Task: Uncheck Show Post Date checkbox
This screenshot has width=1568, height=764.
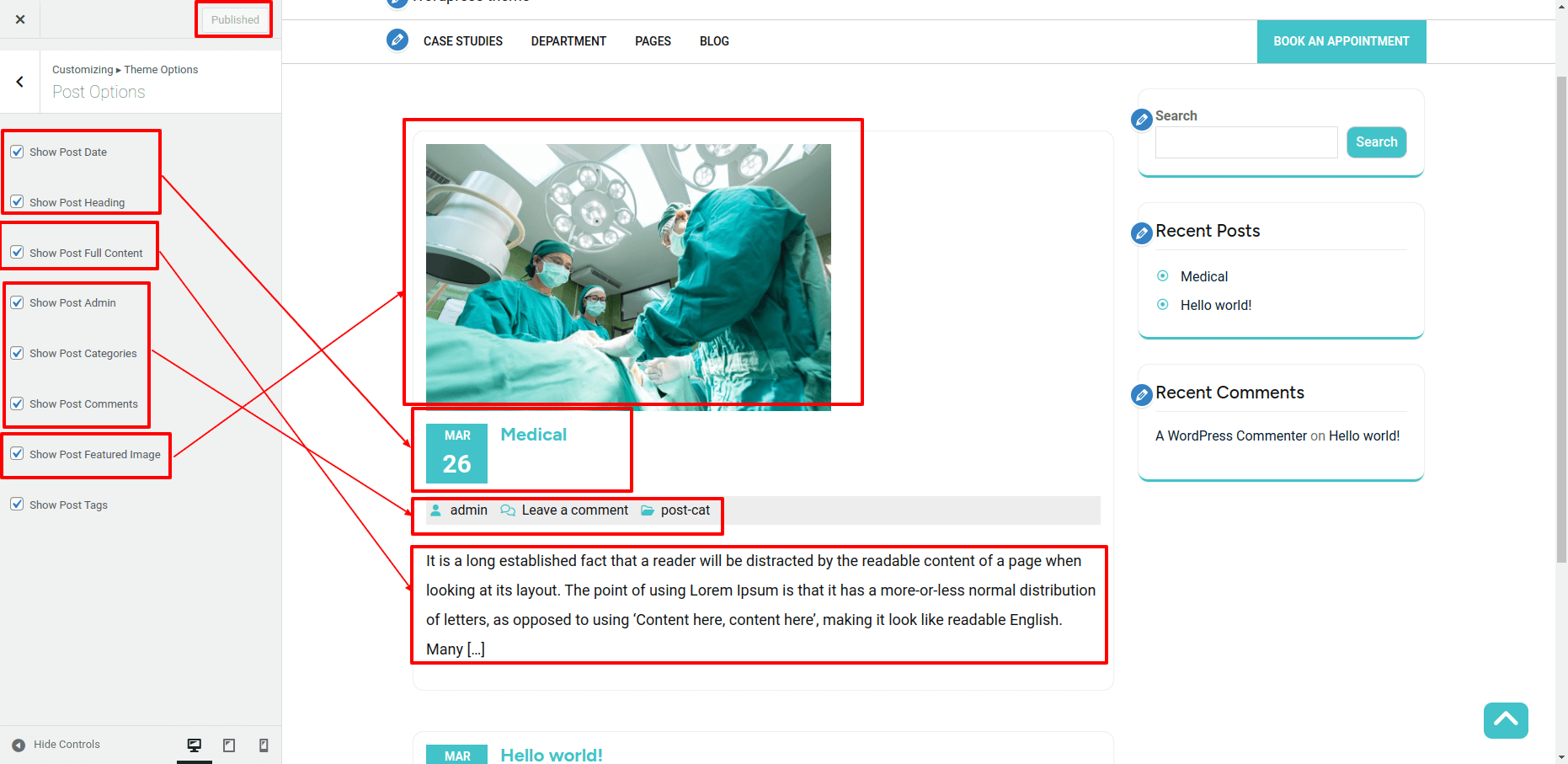Action: [17, 152]
